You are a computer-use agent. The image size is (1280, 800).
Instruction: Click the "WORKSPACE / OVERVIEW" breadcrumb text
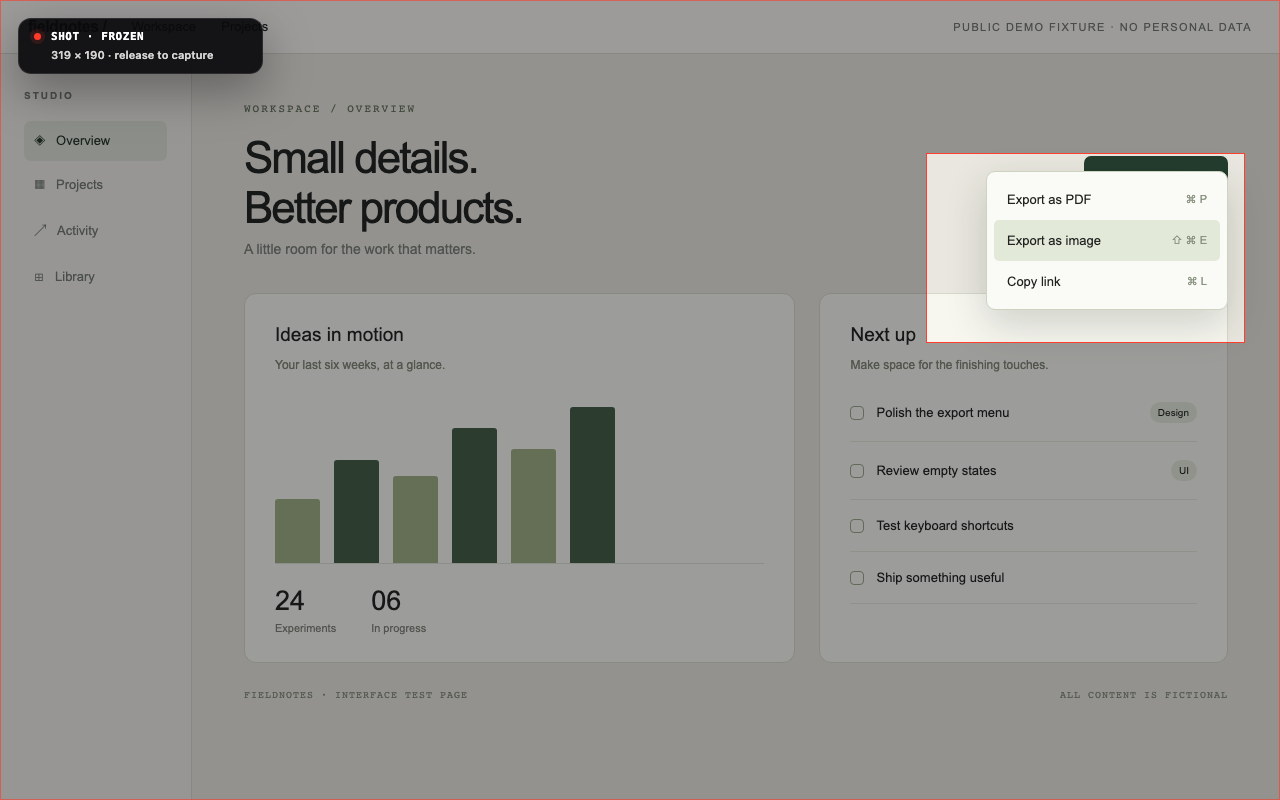tap(329, 109)
